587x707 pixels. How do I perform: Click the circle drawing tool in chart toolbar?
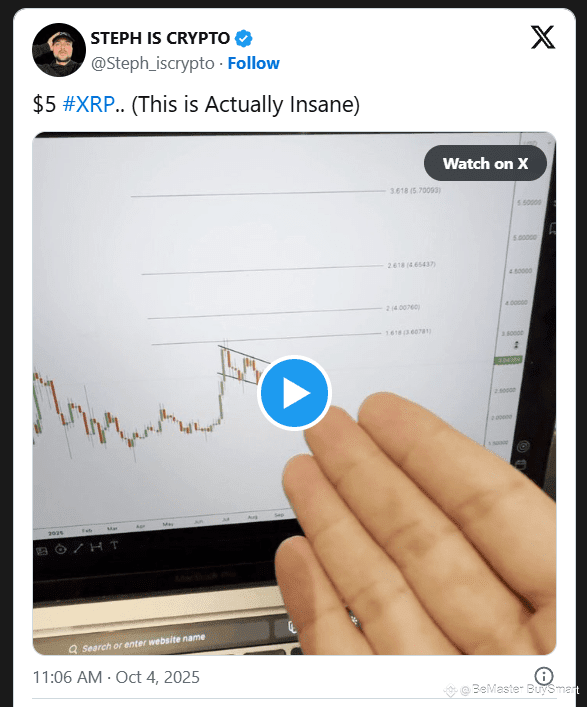(60, 549)
